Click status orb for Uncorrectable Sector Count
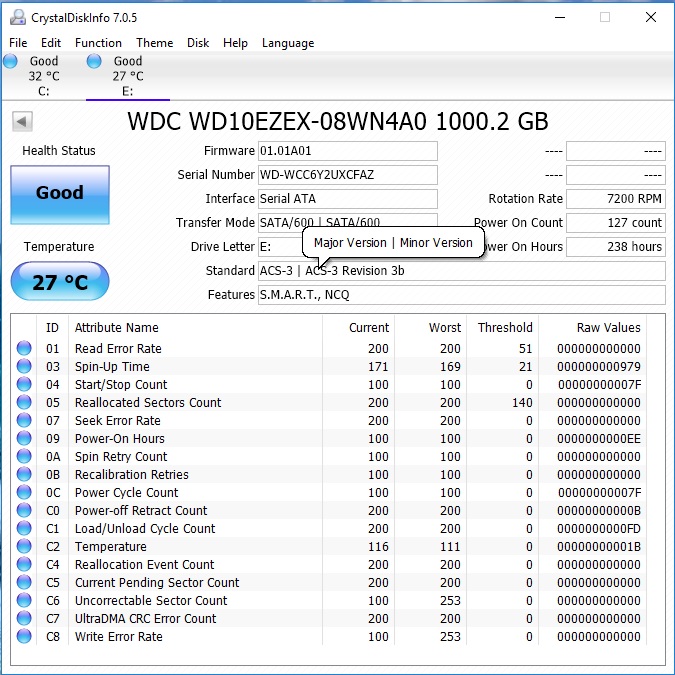The height and width of the screenshot is (675, 675). (x=24, y=600)
